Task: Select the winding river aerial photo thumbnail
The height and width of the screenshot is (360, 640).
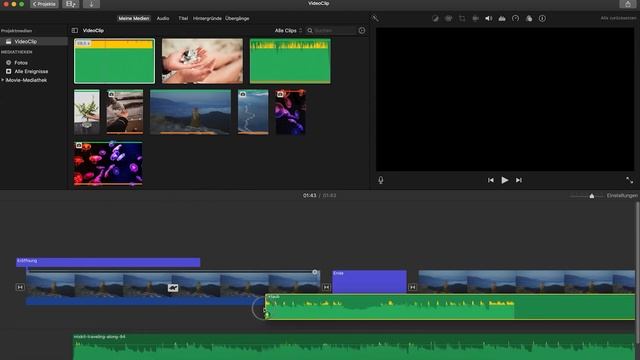Action: coord(253,112)
